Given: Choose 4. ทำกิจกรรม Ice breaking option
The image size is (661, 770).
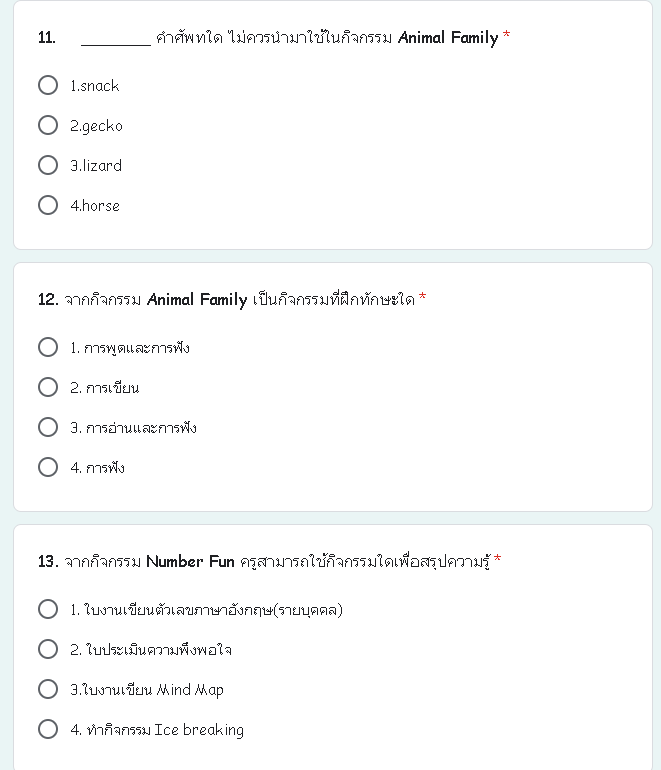Looking at the screenshot, I should coord(48,730).
